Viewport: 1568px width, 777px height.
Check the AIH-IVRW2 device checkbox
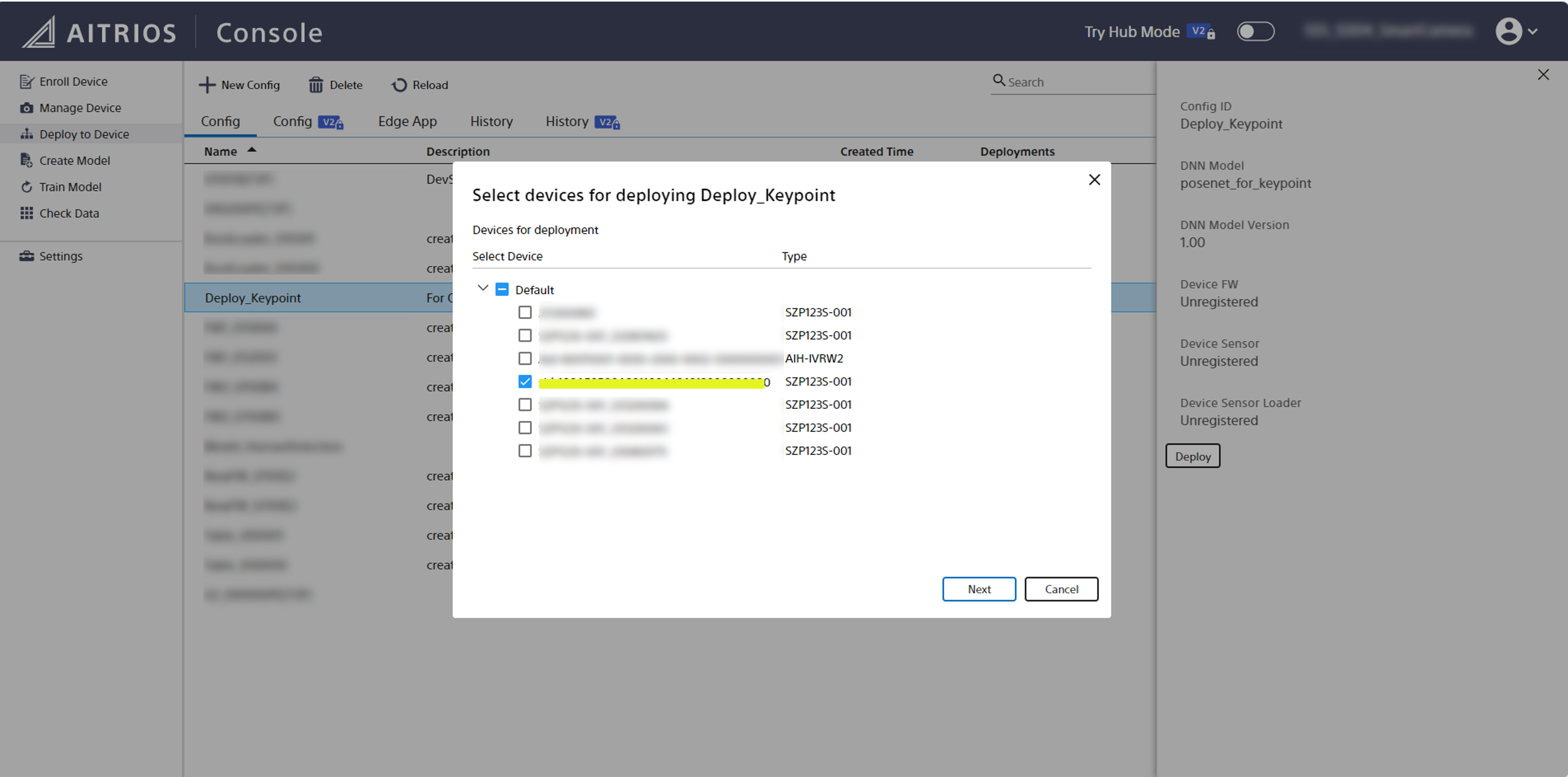pyautogui.click(x=525, y=359)
